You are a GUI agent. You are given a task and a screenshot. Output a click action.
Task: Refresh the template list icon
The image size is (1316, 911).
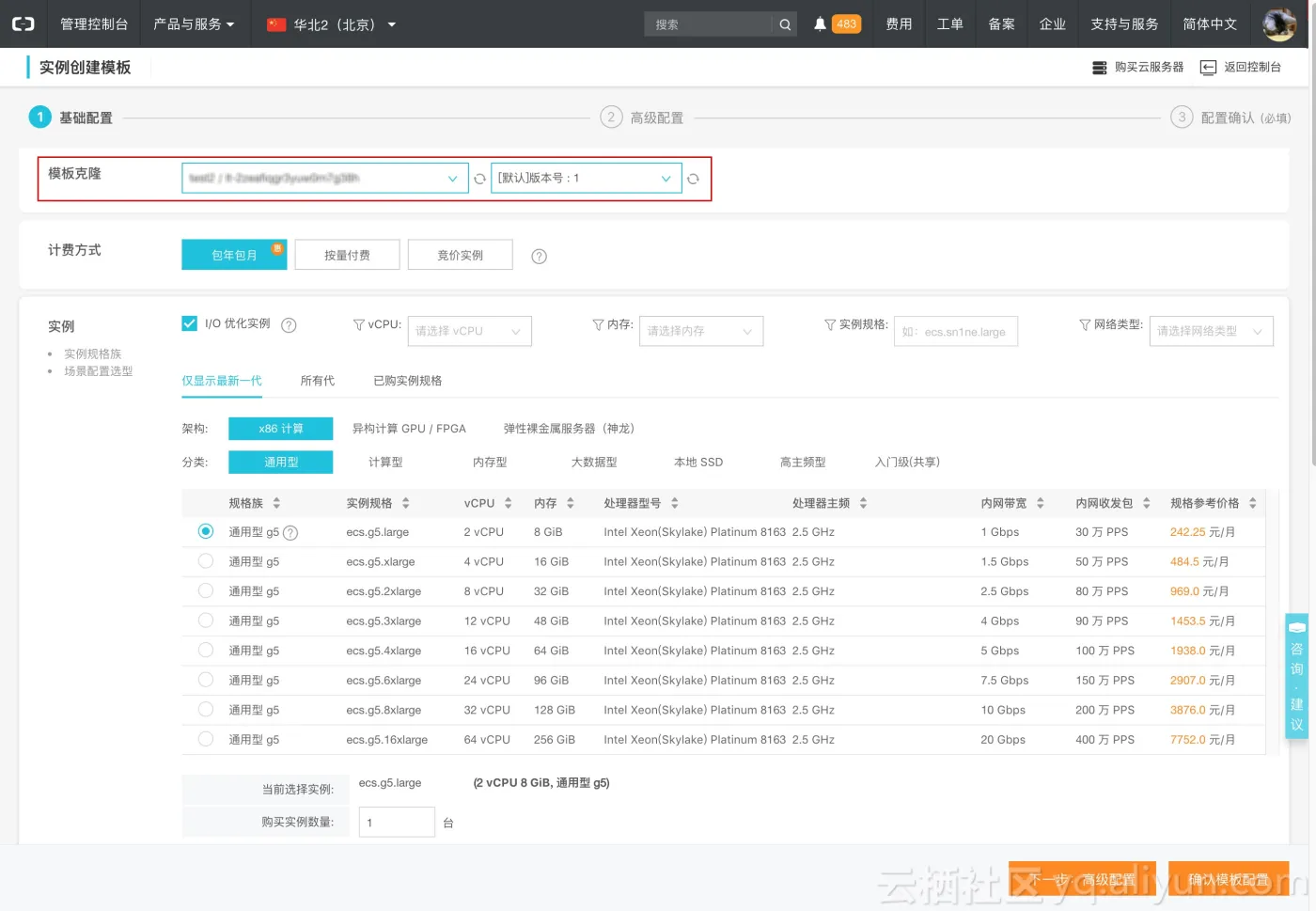[479, 179]
